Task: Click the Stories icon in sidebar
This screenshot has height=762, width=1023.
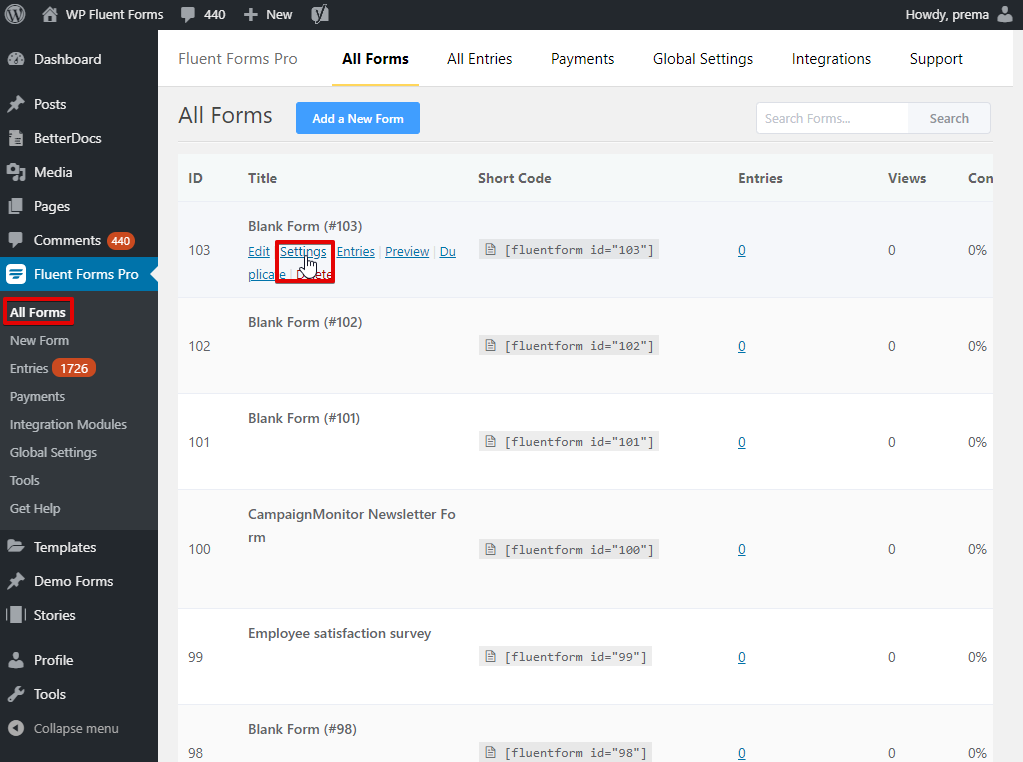Action: point(16,615)
